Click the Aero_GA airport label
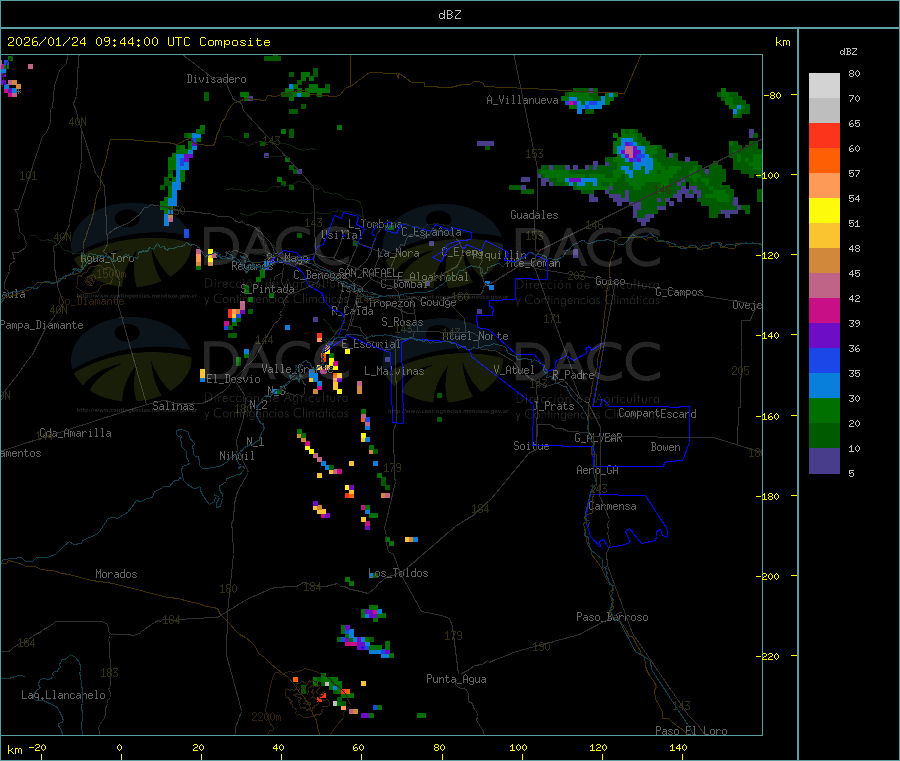 598,470
